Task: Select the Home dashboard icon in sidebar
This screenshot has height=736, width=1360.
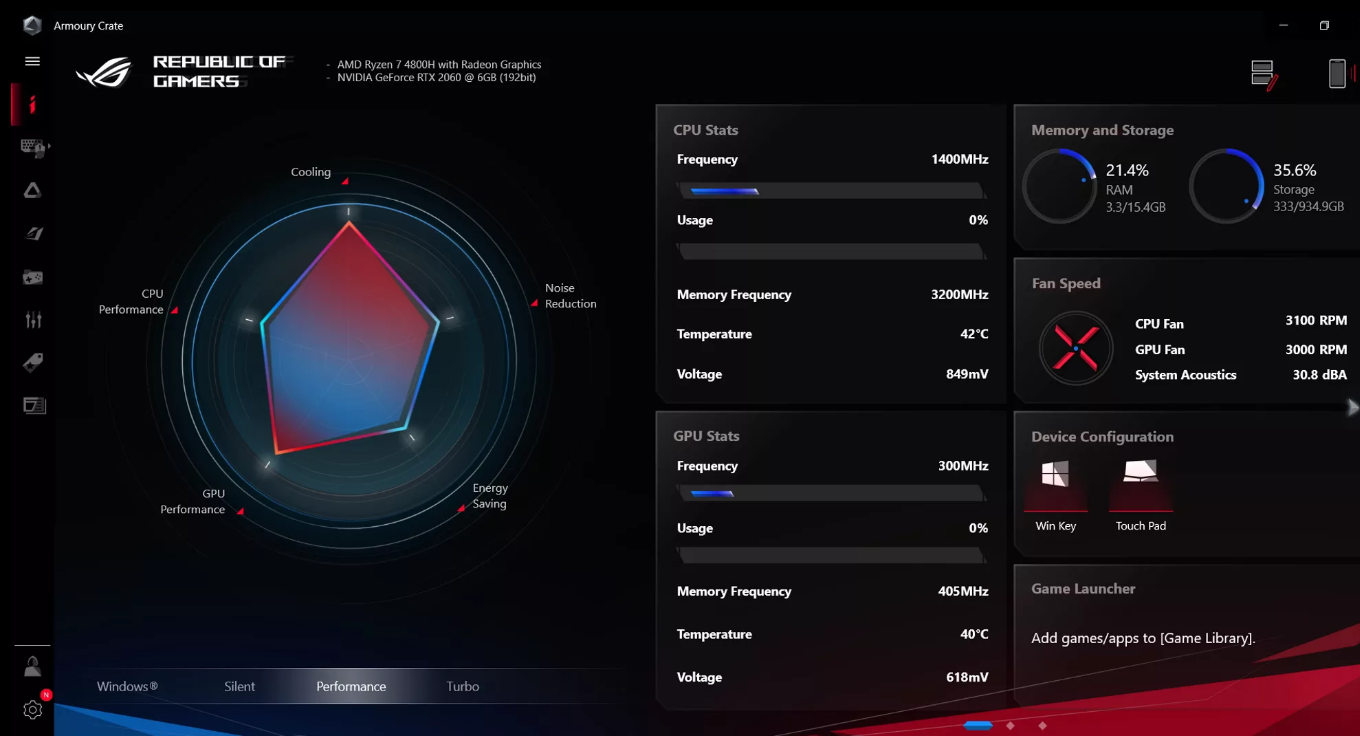Action: (33, 104)
